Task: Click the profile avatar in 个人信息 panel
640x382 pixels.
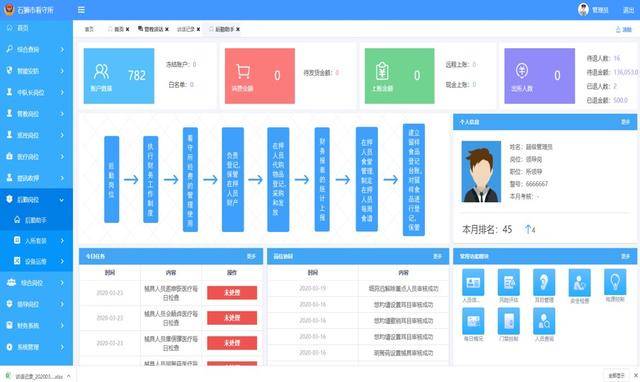Action: 481,171
